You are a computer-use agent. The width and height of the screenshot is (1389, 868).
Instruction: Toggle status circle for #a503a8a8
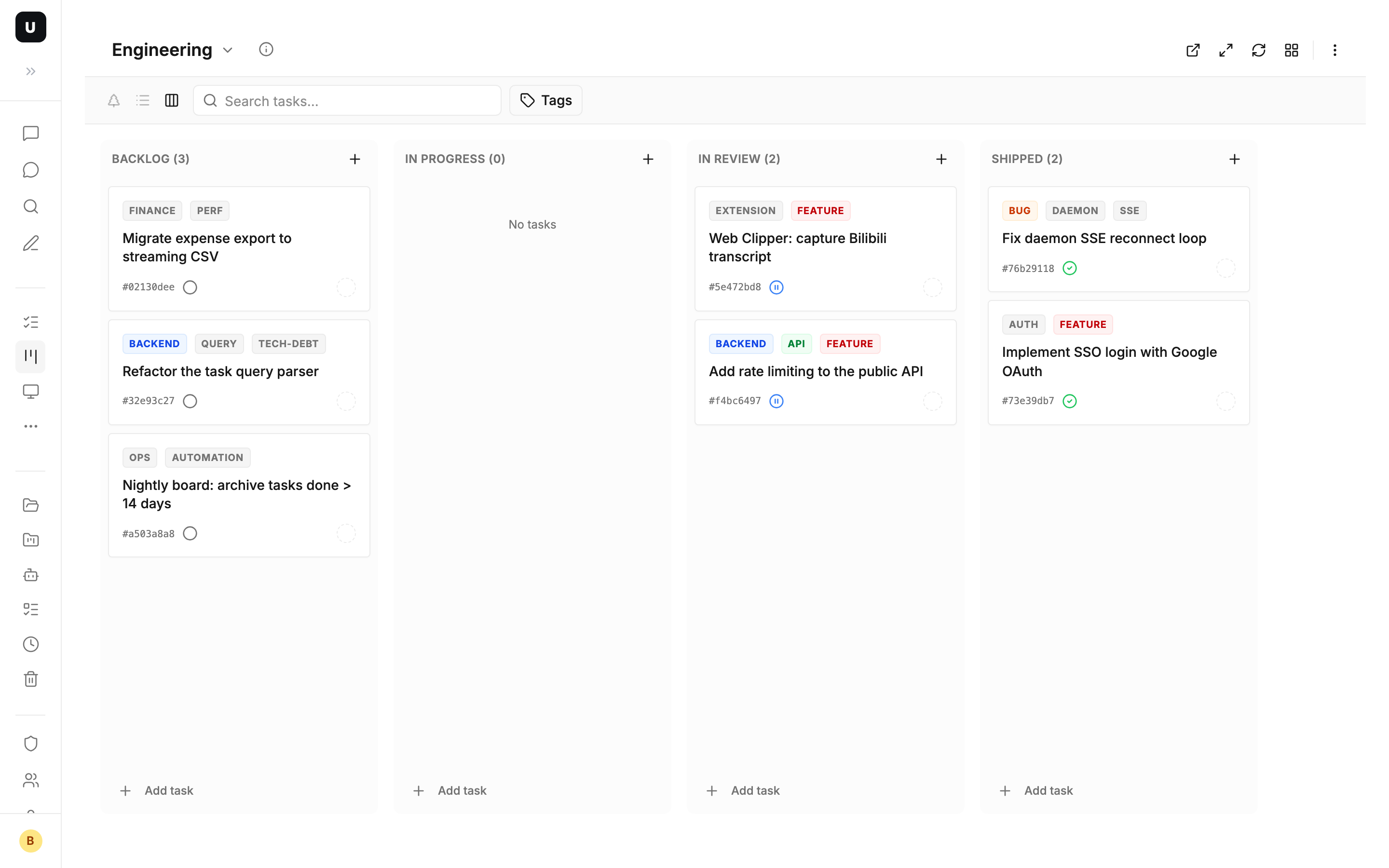pyautogui.click(x=190, y=533)
